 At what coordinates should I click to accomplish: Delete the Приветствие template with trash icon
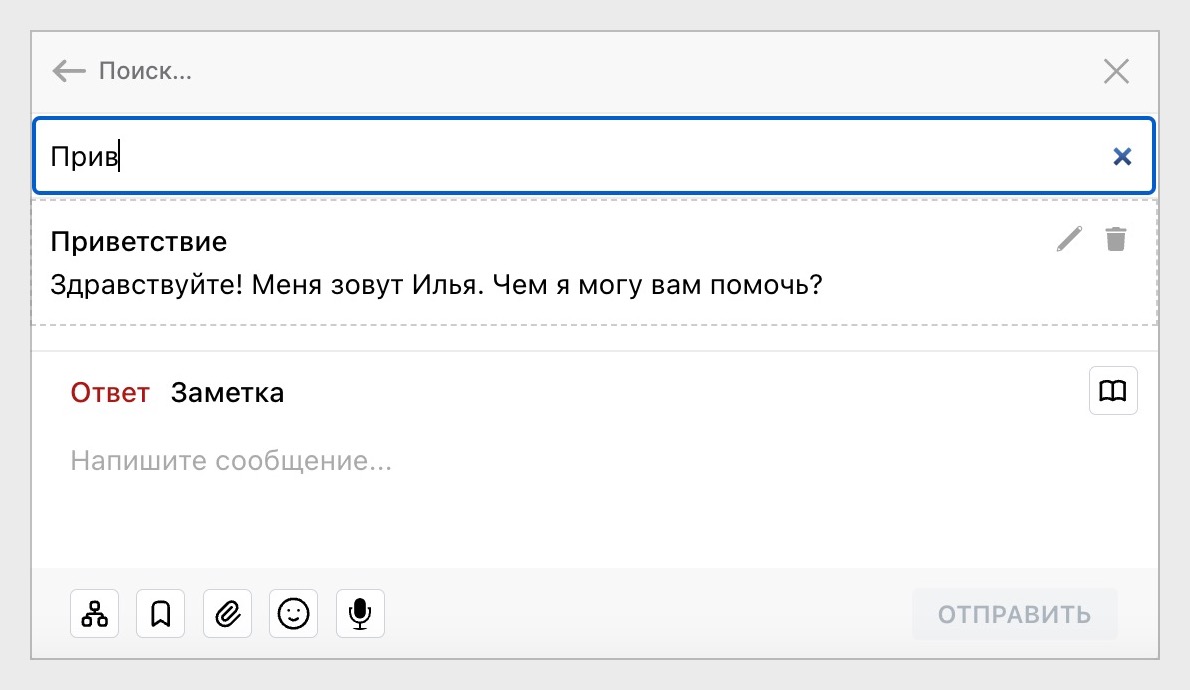coord(1116,239)
